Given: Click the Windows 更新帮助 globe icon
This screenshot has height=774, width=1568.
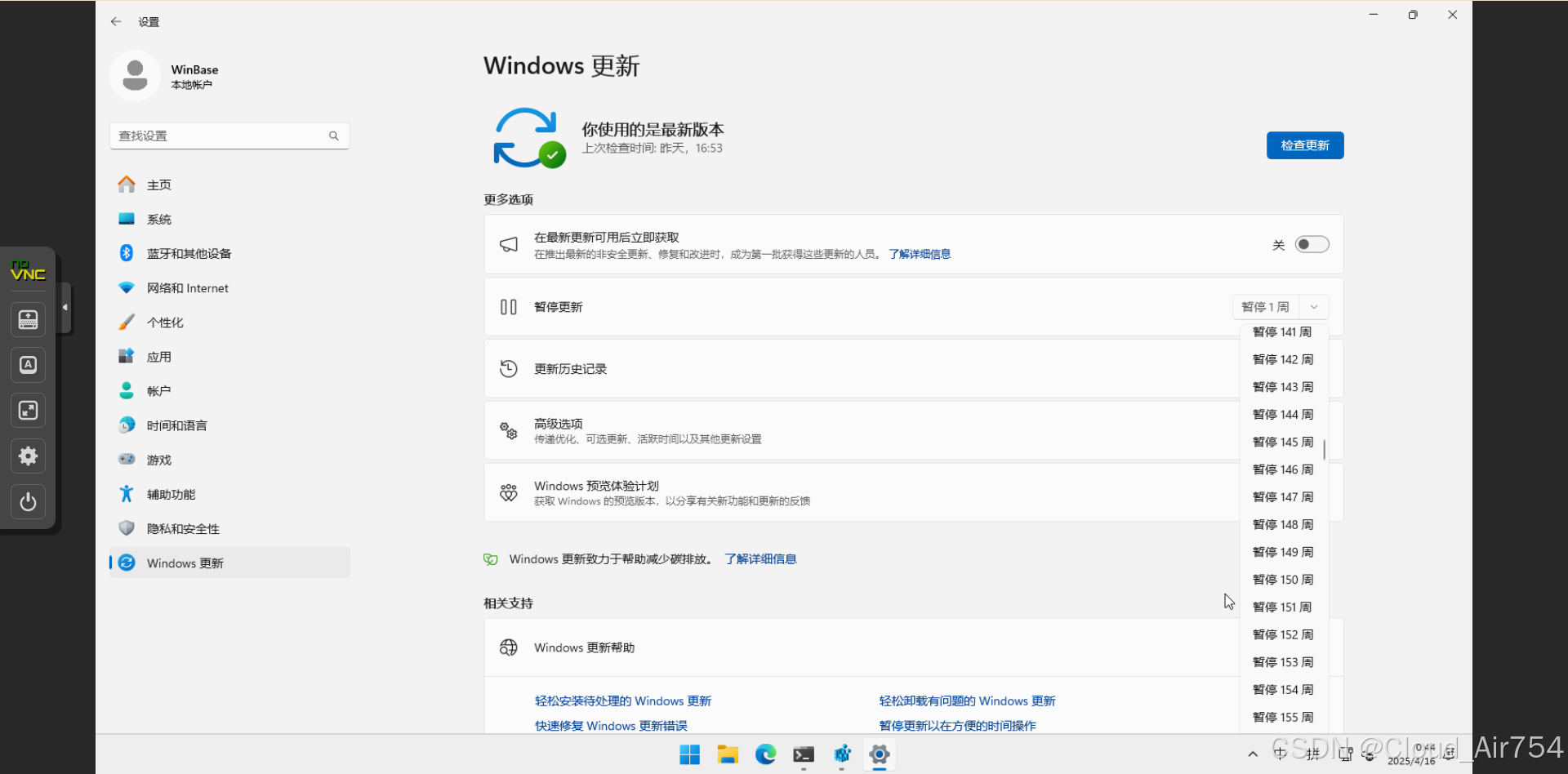Looking at the screenshot, I should (509, 647).
